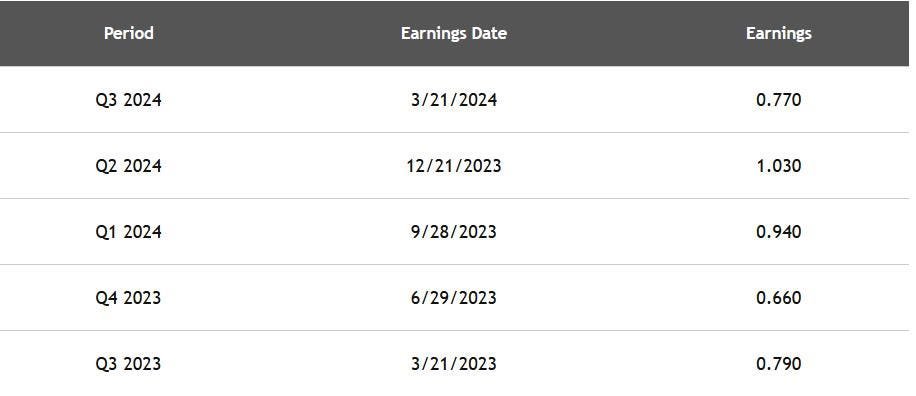Screen dimensions: 916x396
Task: Click the 3/21/2023 earnings date
Action: pyautogui.click(x=454, y=364)
